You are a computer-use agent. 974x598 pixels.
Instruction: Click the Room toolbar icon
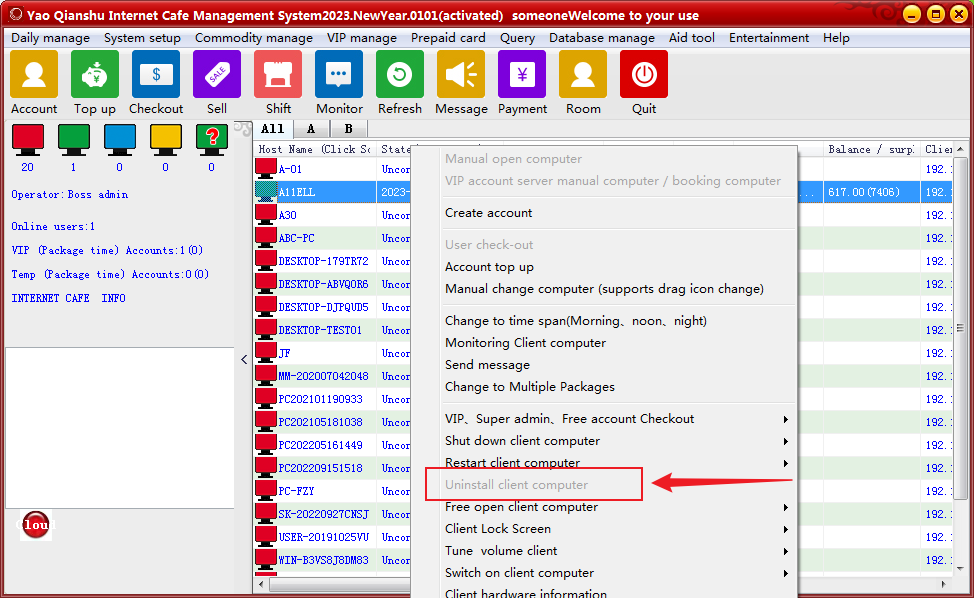583,75
